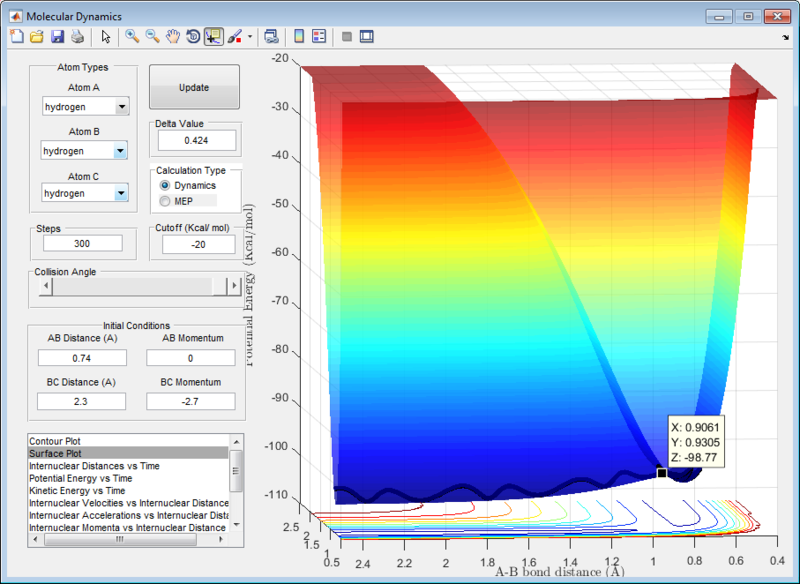Insert a colorbar from the toolbar
Screen dimensions: 800x584
298,37
